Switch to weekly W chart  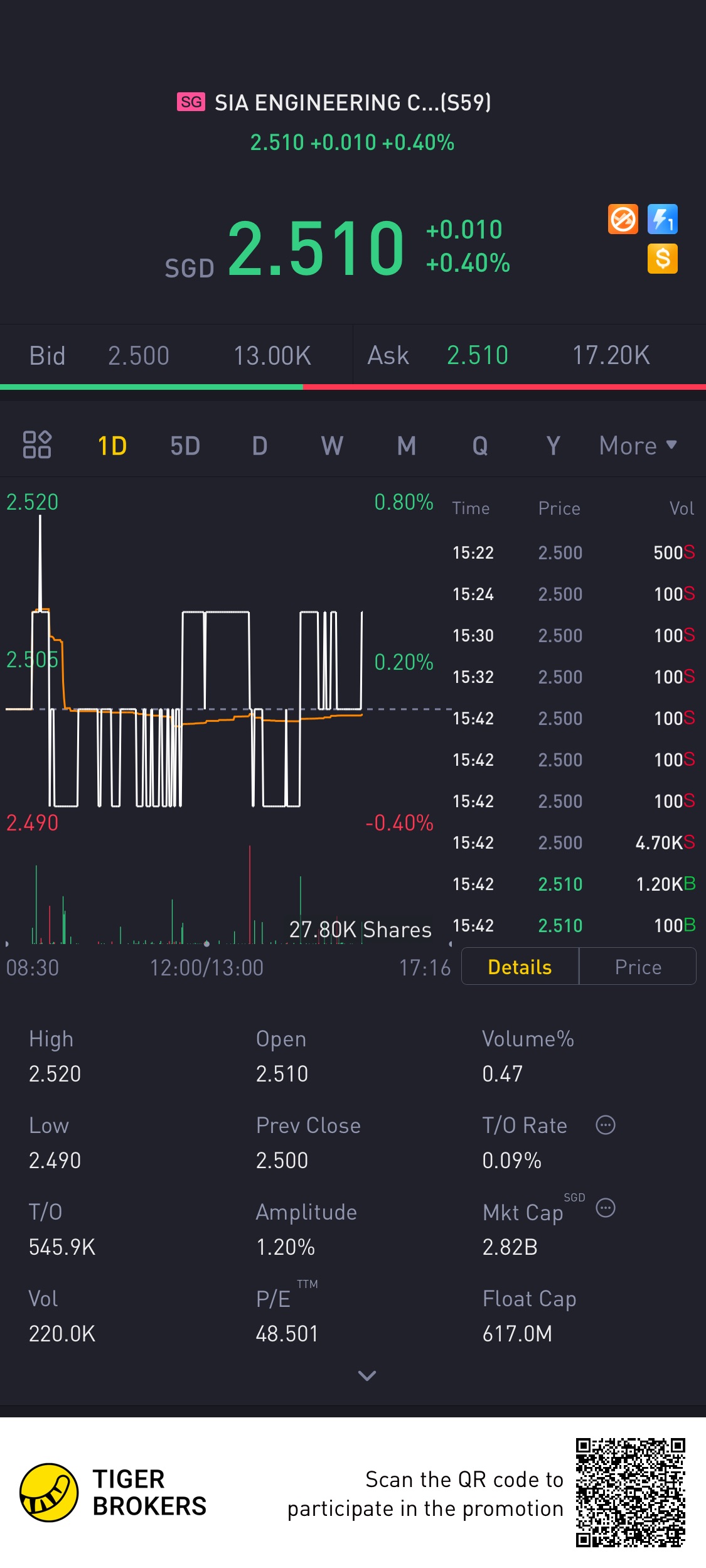coord(332,446)
